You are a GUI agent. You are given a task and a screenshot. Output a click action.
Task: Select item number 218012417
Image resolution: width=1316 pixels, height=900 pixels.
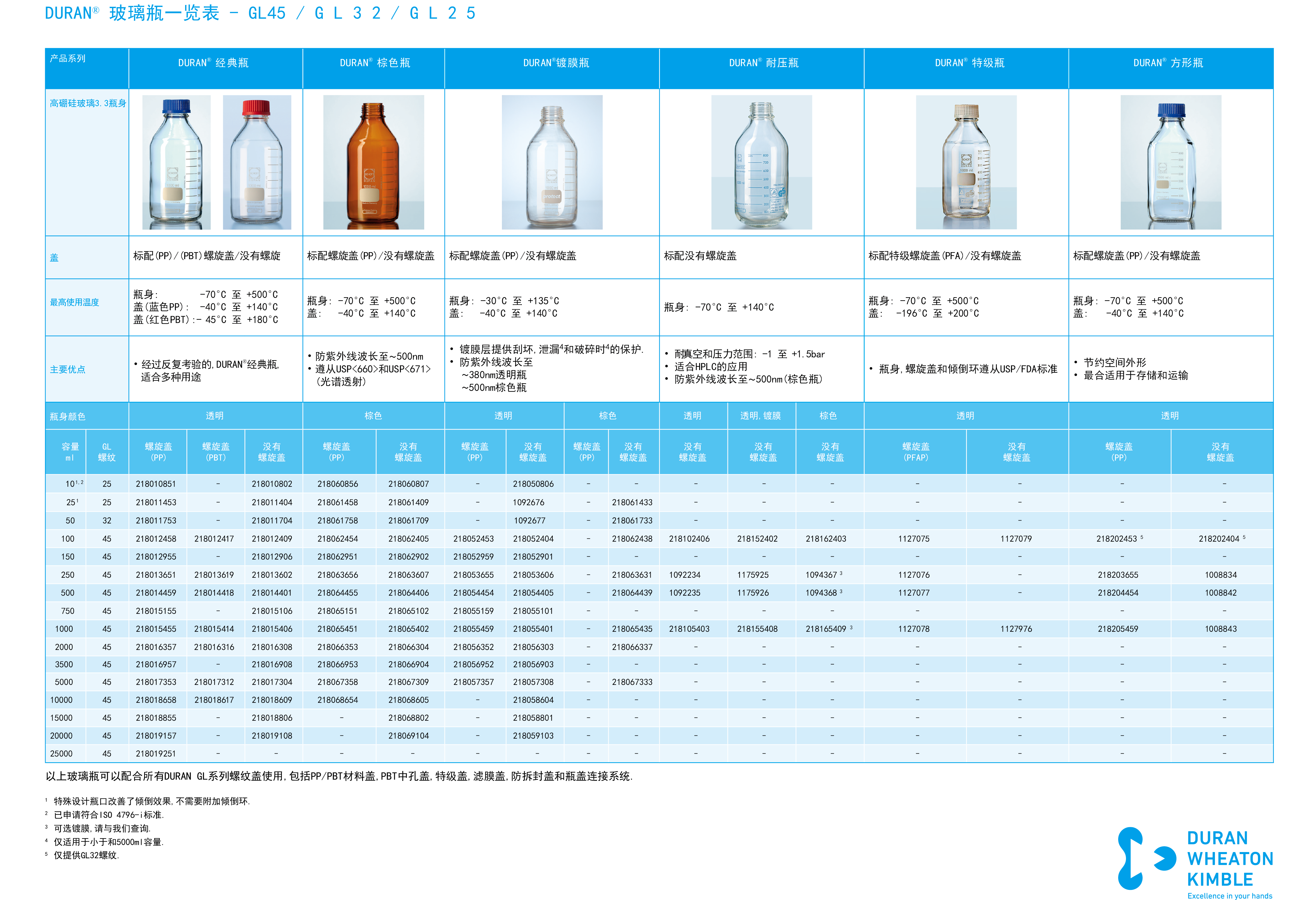click(214, 539)
